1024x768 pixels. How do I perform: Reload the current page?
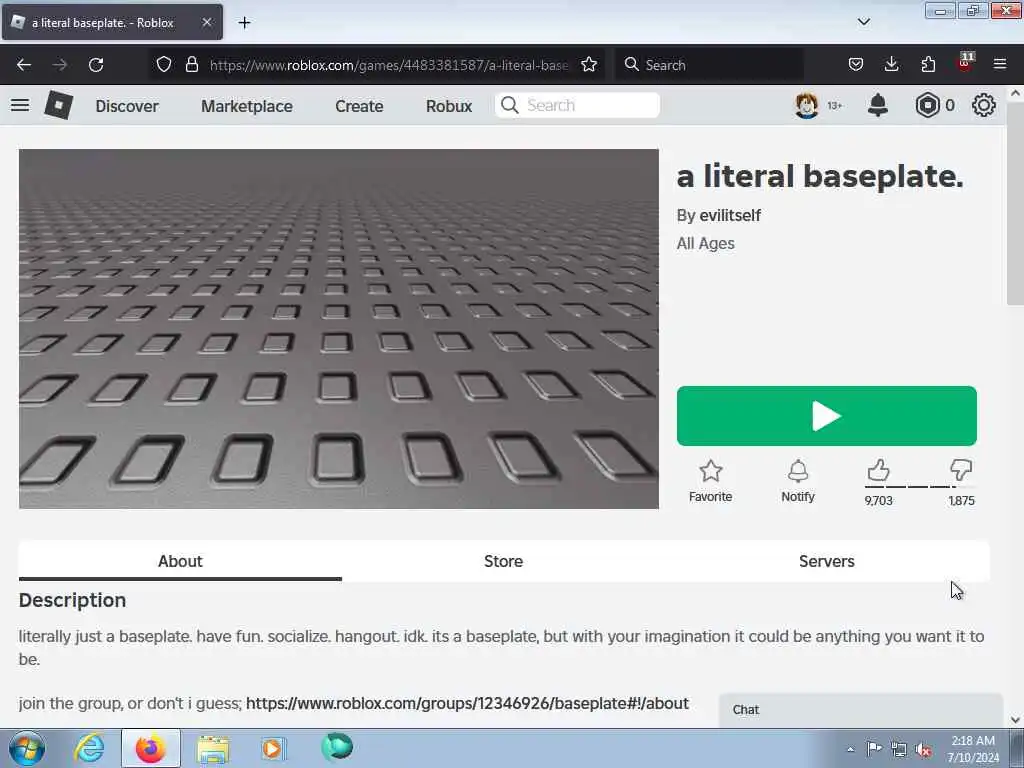click(96, 65)
